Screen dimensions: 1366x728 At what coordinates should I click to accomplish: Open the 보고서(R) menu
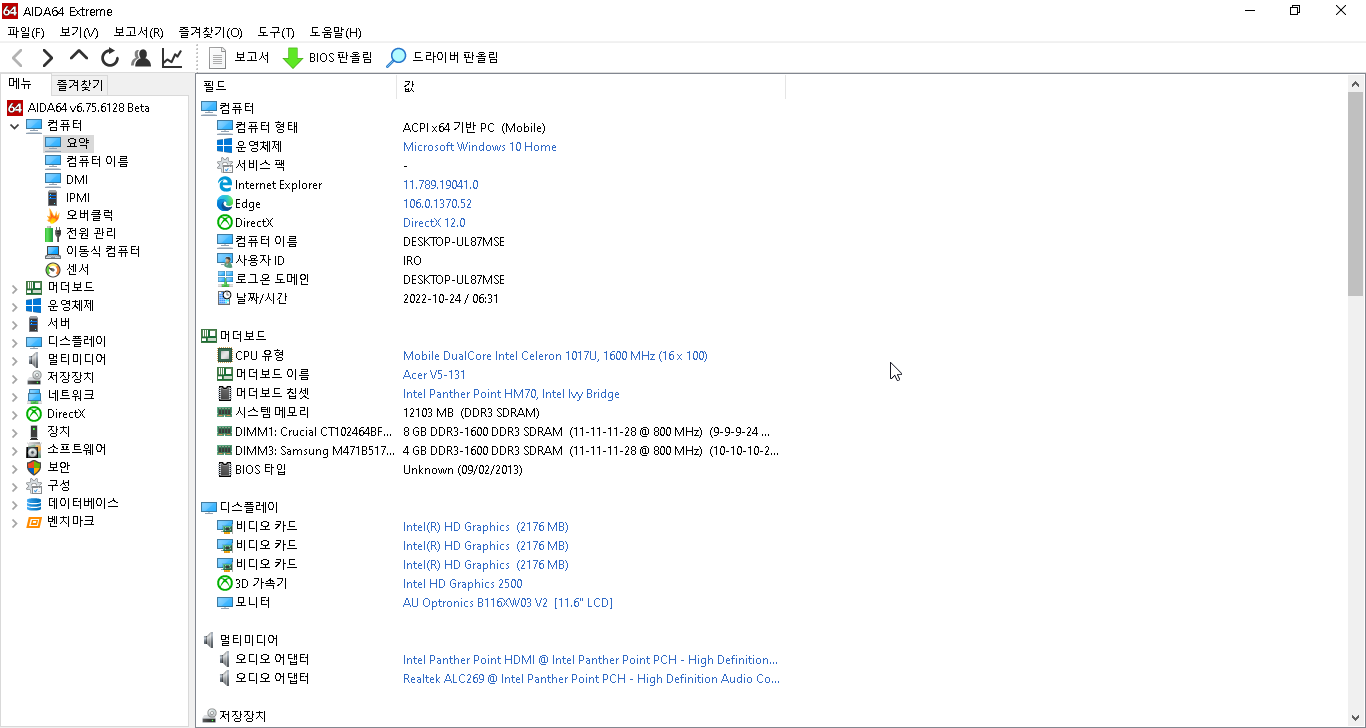point(138,33)
